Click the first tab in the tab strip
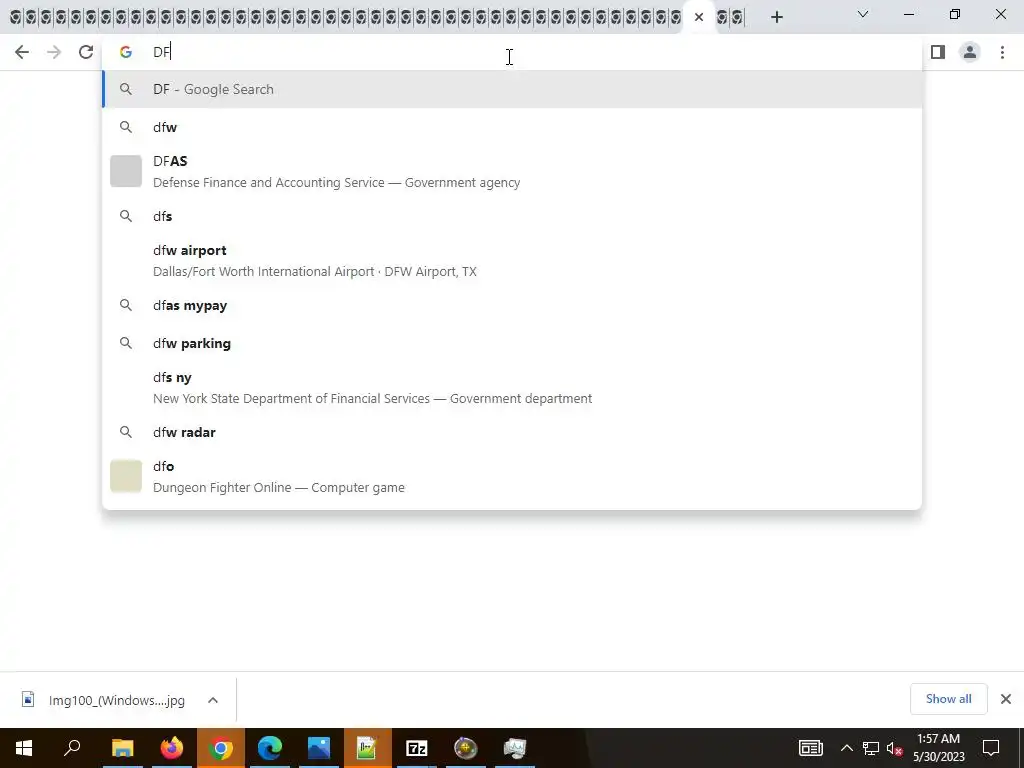The width and height of the screenshot is (1024, 768). (x=15, y=17)
